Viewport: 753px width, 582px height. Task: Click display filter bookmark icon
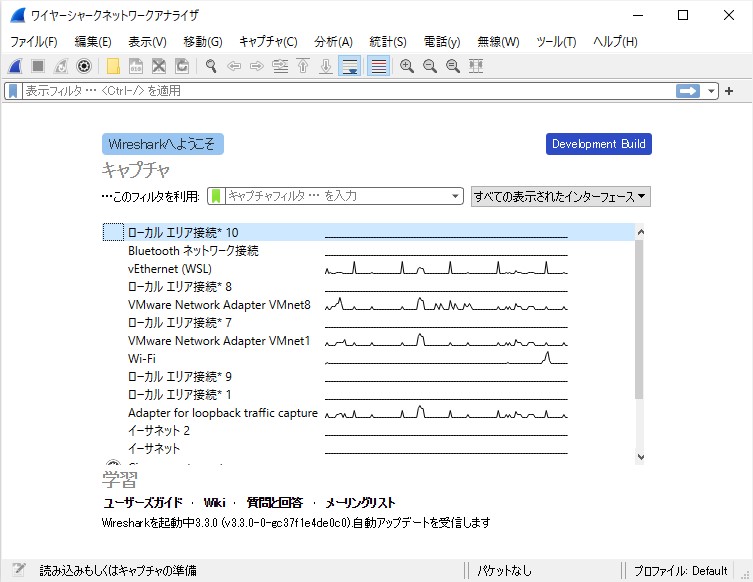point(13,91)
